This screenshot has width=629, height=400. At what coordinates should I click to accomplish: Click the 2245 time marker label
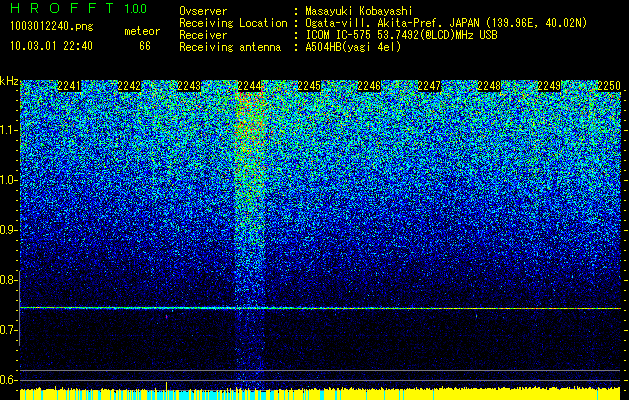click(309, 86)
